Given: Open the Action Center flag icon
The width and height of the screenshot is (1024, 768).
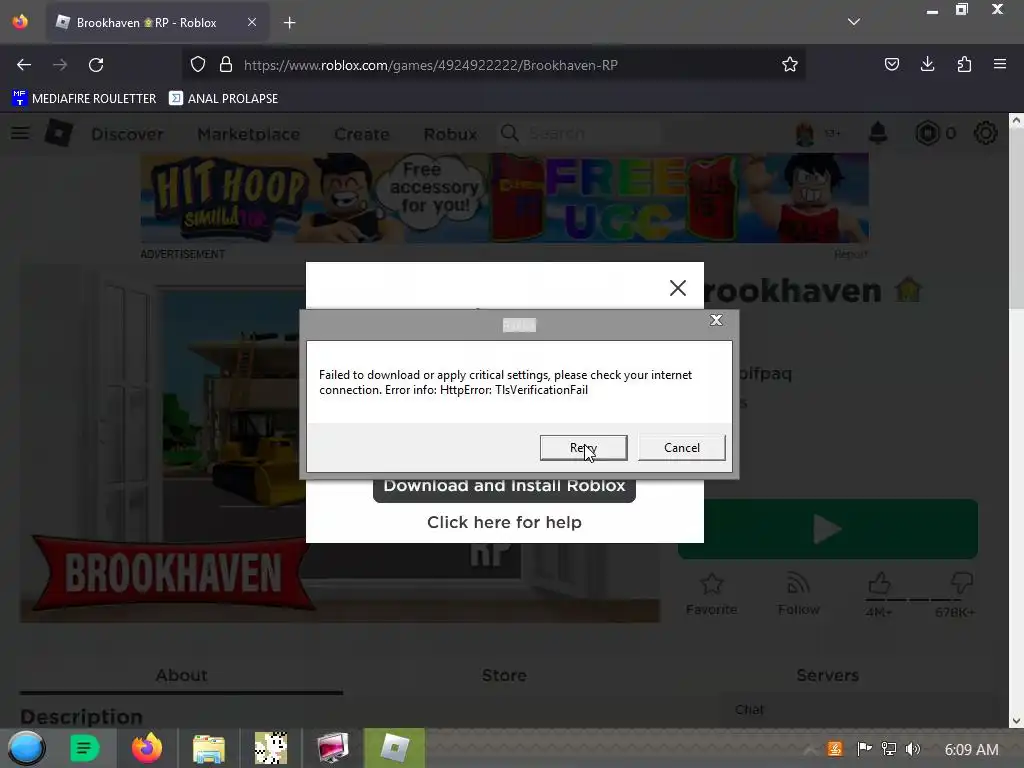Looking at the screenshot, I should coord(864,749).
